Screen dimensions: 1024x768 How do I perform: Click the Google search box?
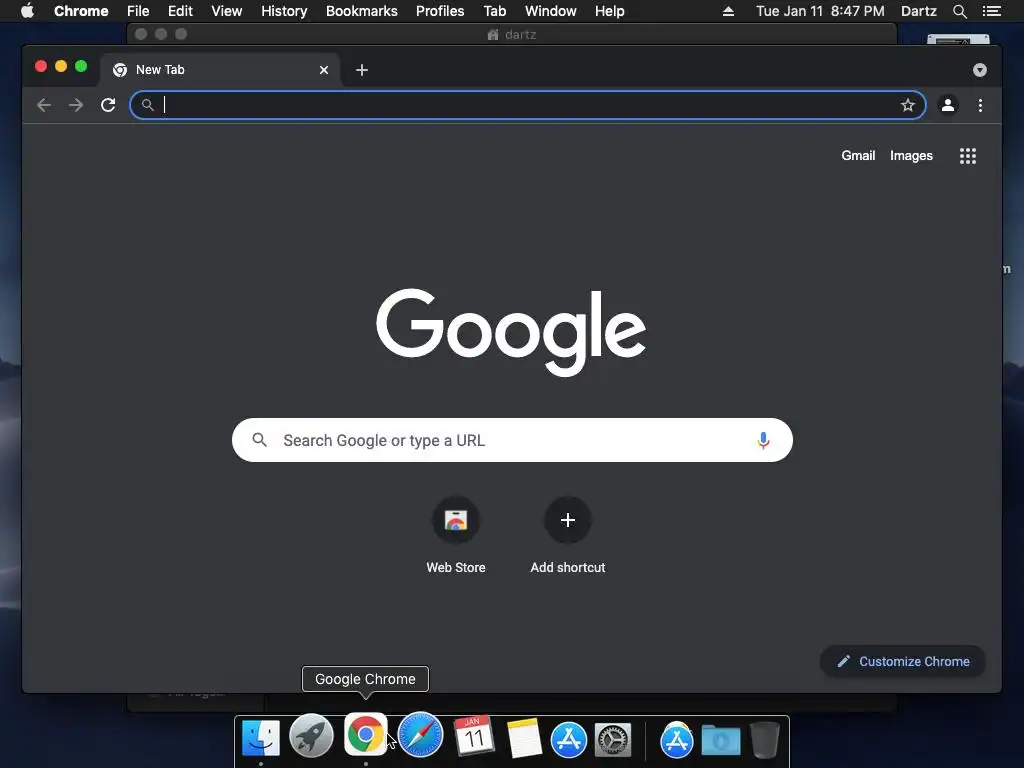click(512, 440)
